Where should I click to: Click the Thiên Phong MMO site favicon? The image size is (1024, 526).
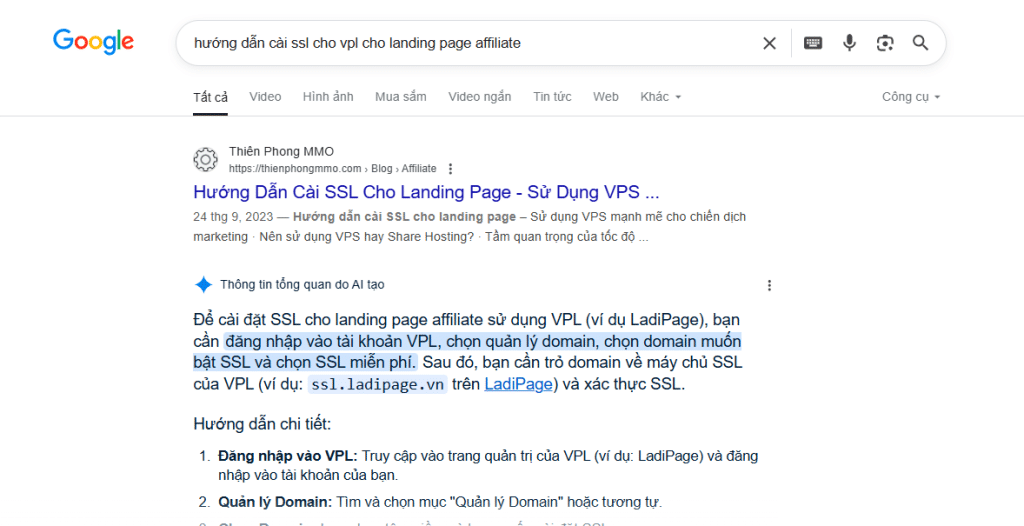(x=205, y=160)
